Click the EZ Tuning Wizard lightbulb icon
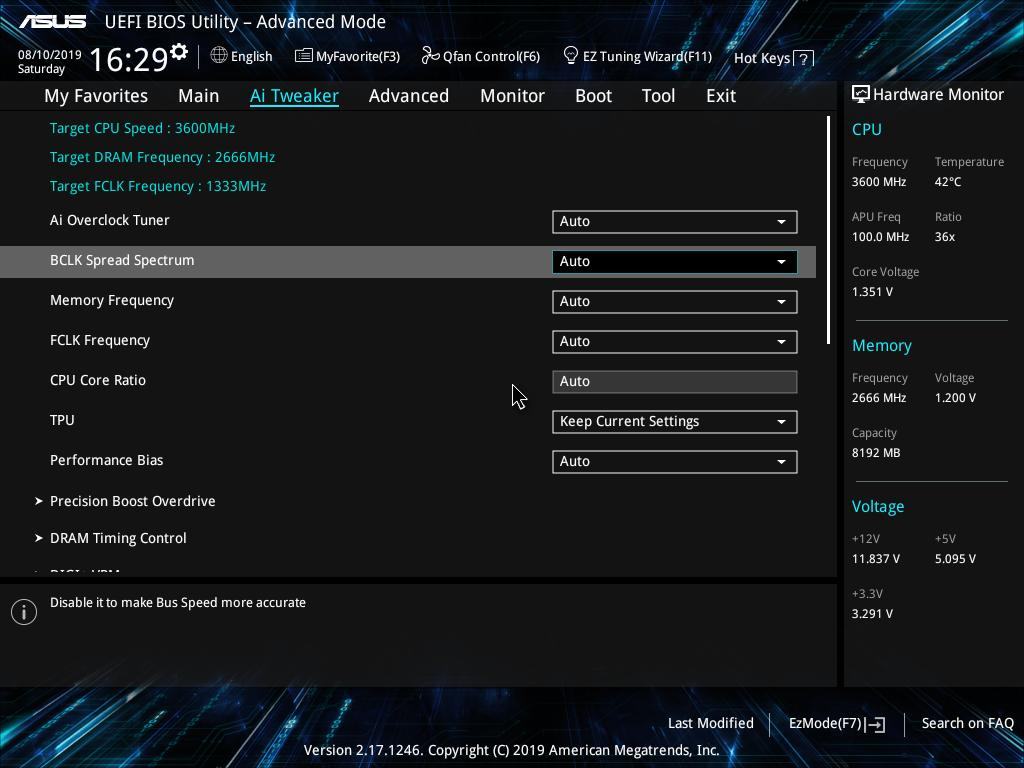 (x=570, y=56)
